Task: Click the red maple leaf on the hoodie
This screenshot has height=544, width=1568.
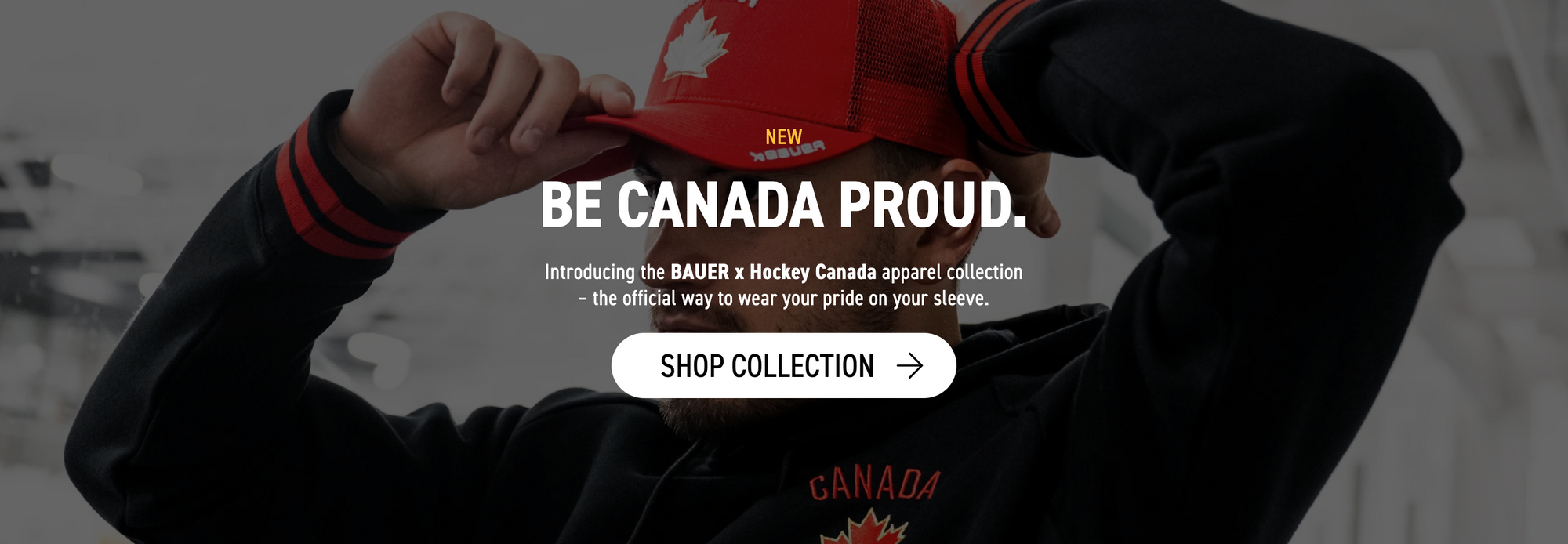Action: coord(864,528)
